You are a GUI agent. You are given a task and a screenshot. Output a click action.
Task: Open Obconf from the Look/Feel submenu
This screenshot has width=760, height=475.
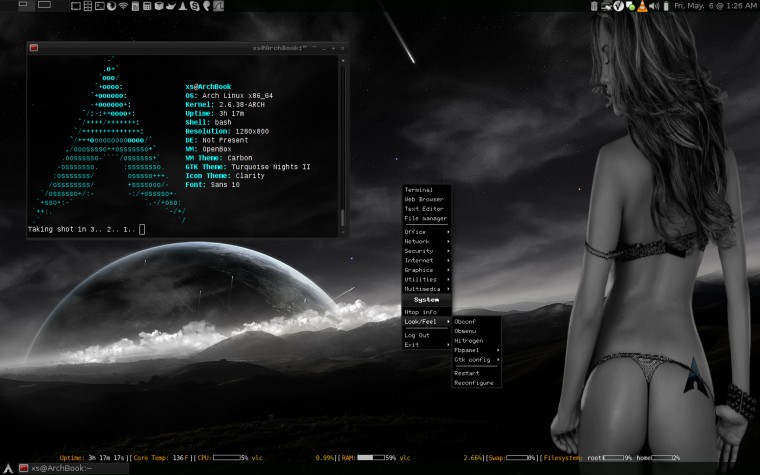pyautogui.click(x=476, y=321)
